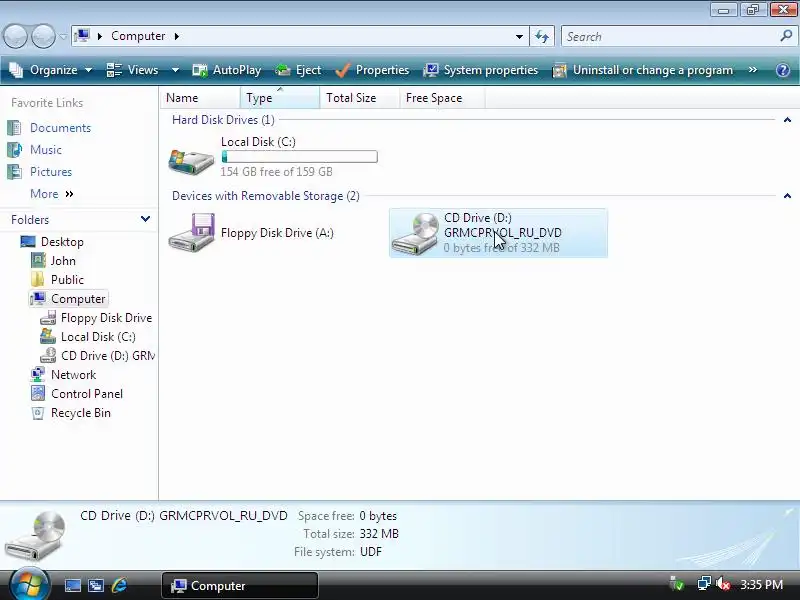The width and height of the screenshot is (800, 600).
Task: Sort by the Type column header
Action: click(280, 97)
